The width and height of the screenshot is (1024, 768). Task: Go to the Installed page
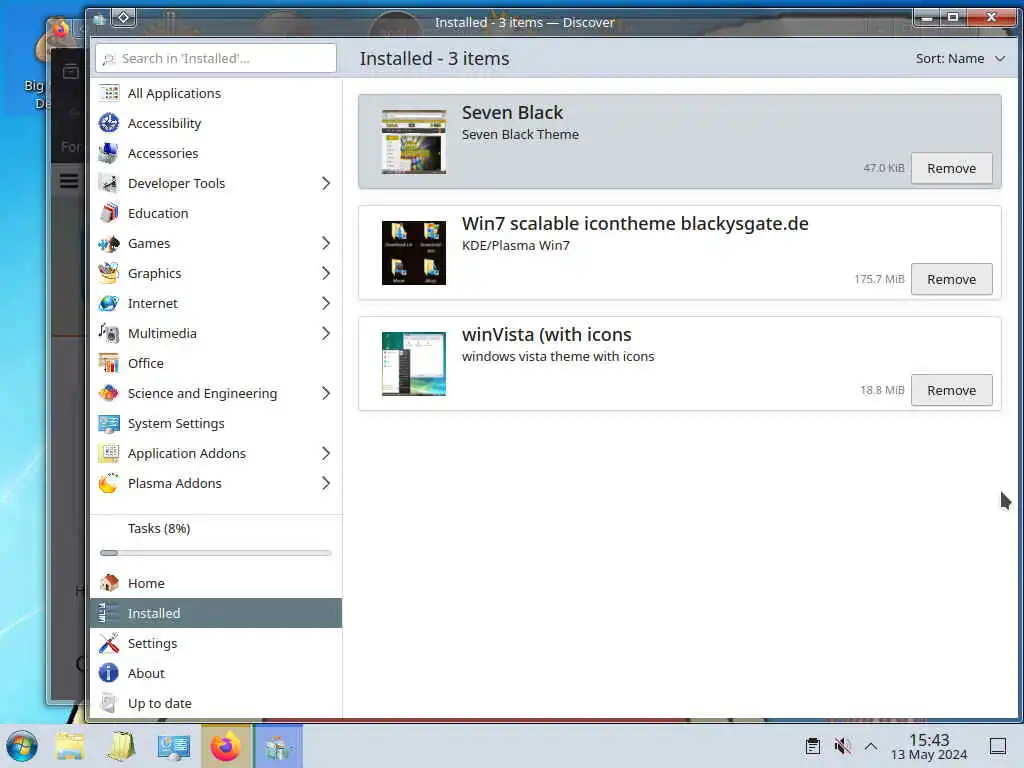[x=216, y=613]
